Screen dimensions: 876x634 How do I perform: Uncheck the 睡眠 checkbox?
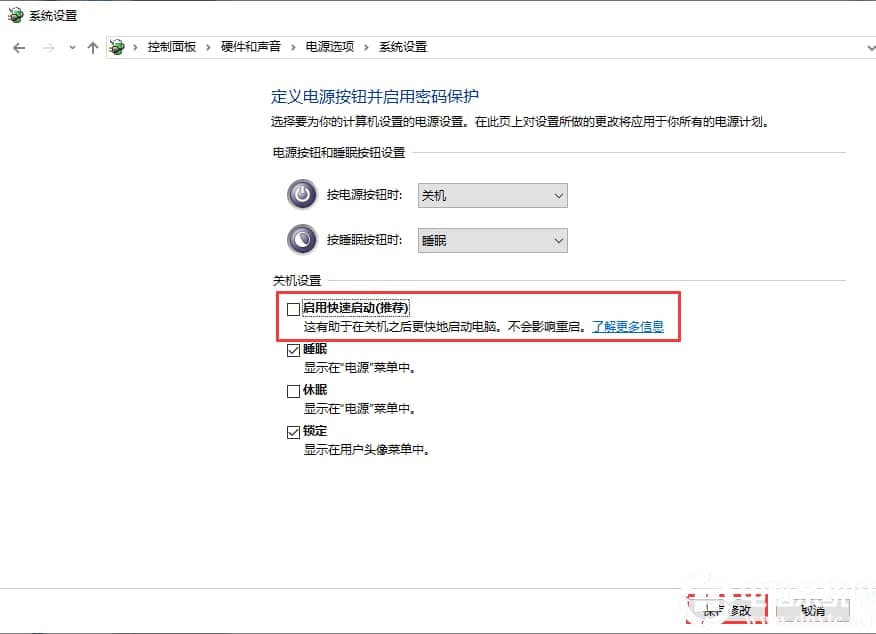pyautogui.click(x=293, y=350)
